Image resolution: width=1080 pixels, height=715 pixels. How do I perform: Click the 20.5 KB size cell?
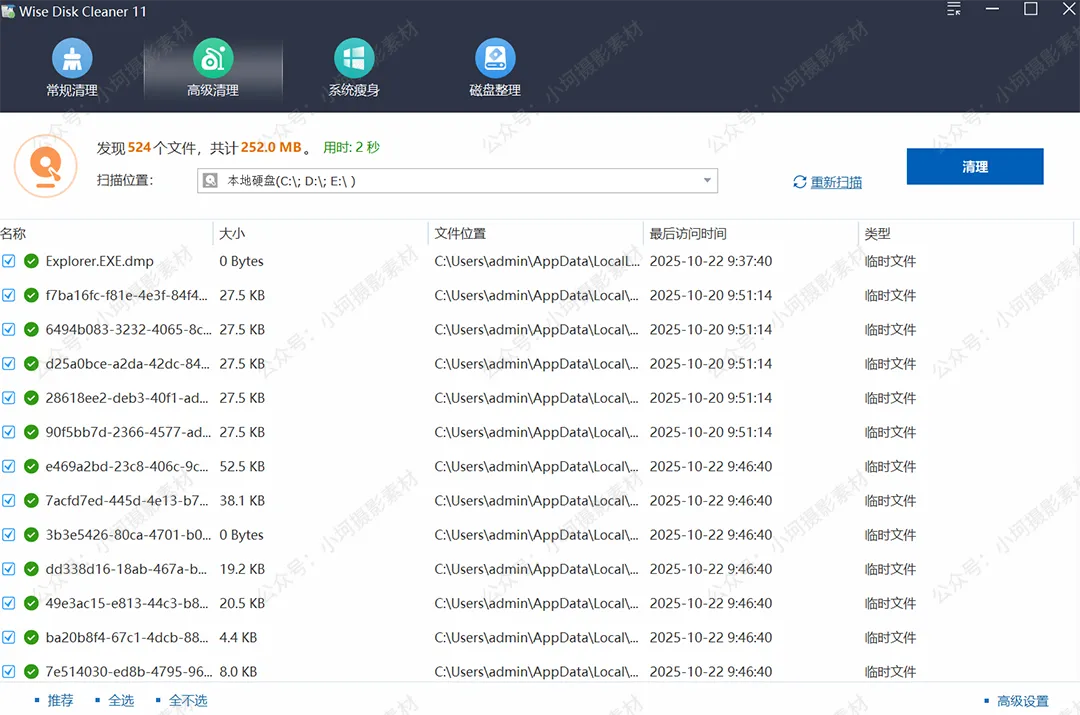point(242,603)
